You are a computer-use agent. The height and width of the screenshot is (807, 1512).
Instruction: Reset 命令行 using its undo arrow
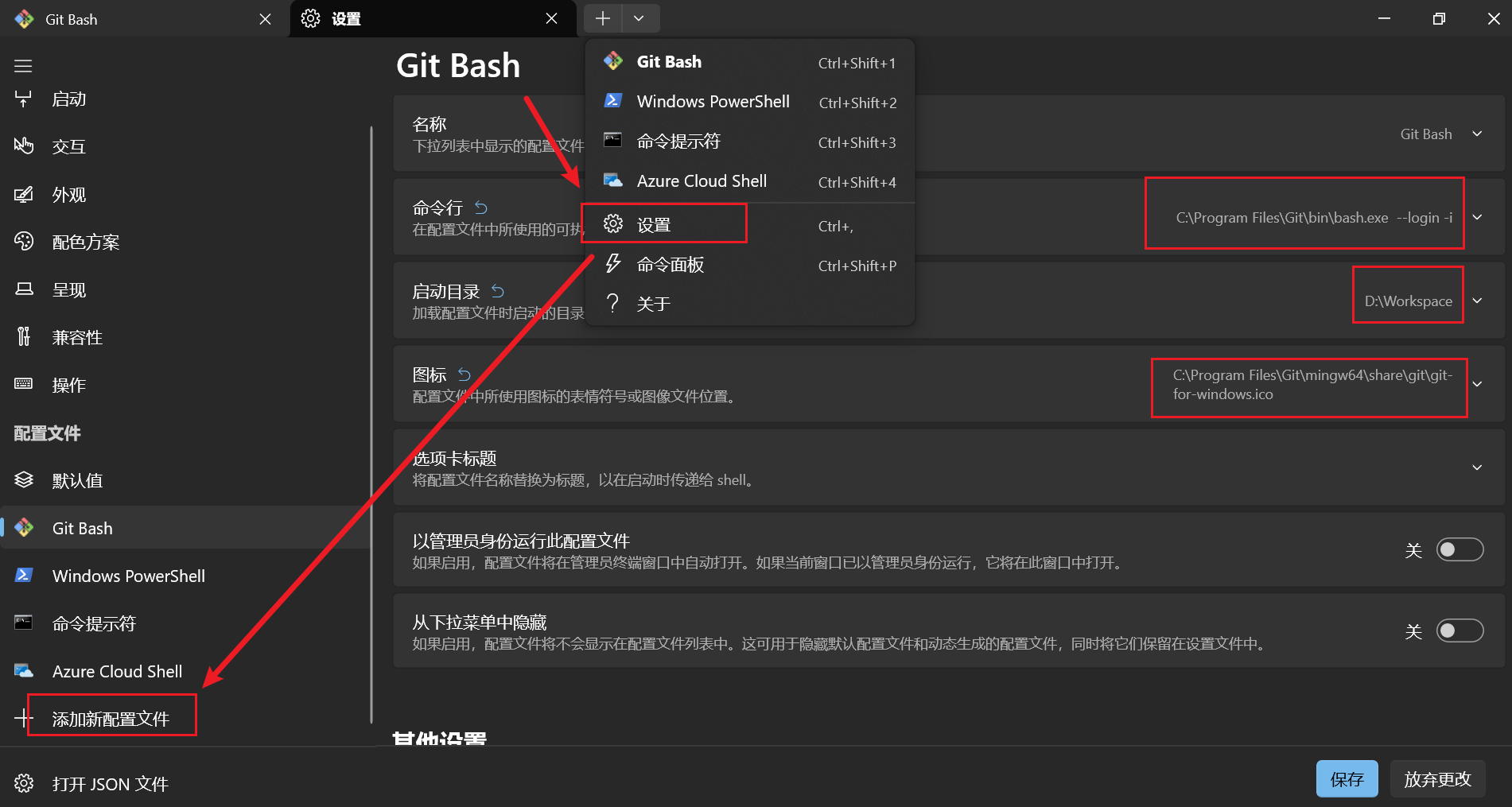click(x=481, y=208)
